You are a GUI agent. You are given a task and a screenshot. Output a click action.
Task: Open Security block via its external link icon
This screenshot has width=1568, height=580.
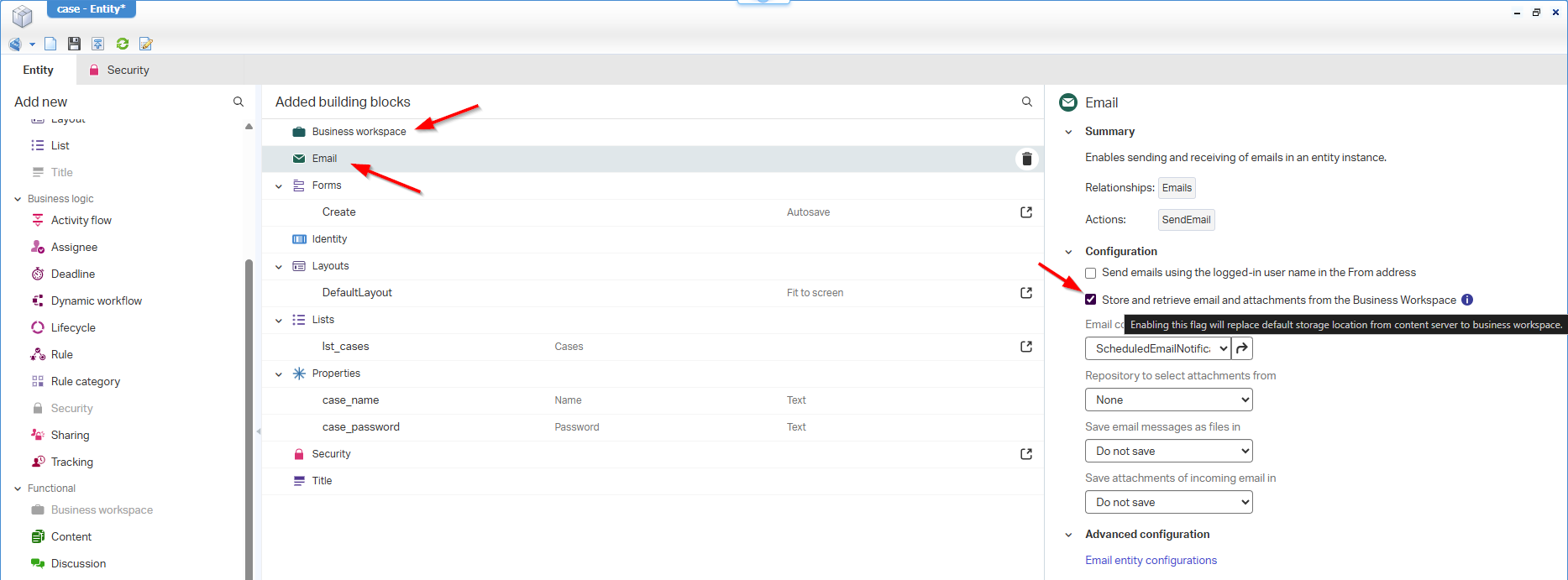pos(1026,454)
